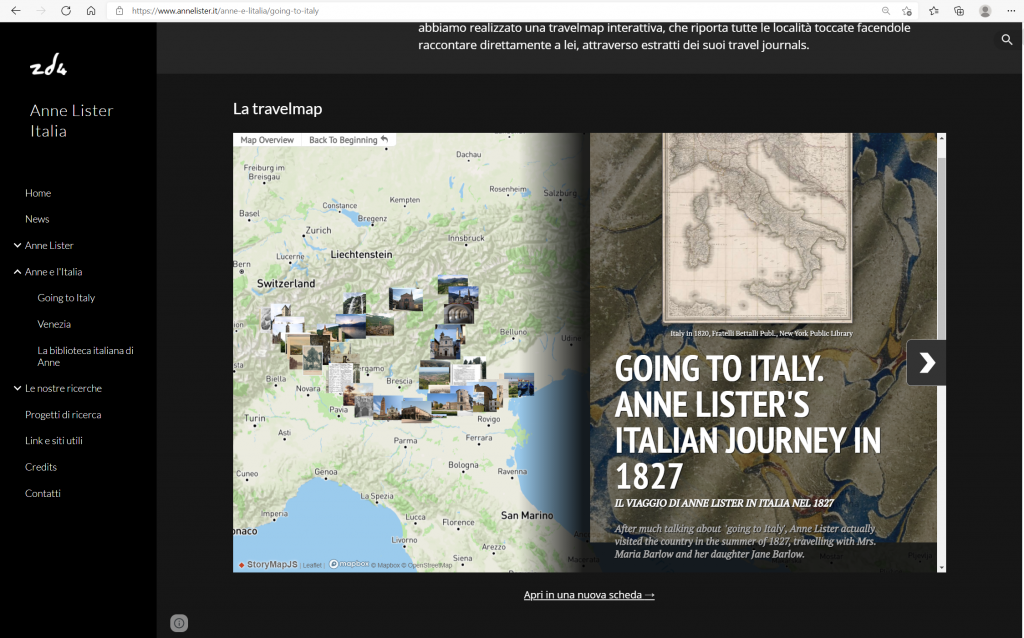Add this page to favorites
1024x638 pixels.
pyautogui.click(x=907, y=11)
